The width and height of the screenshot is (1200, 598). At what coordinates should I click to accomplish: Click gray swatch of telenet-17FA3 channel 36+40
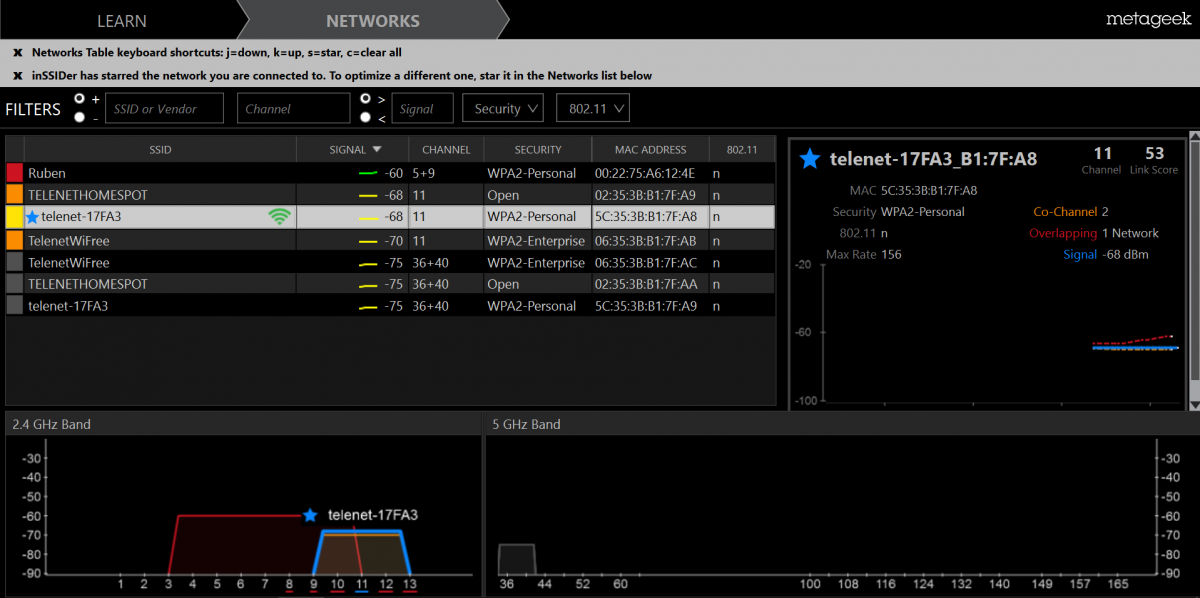(x=14, y=306)
